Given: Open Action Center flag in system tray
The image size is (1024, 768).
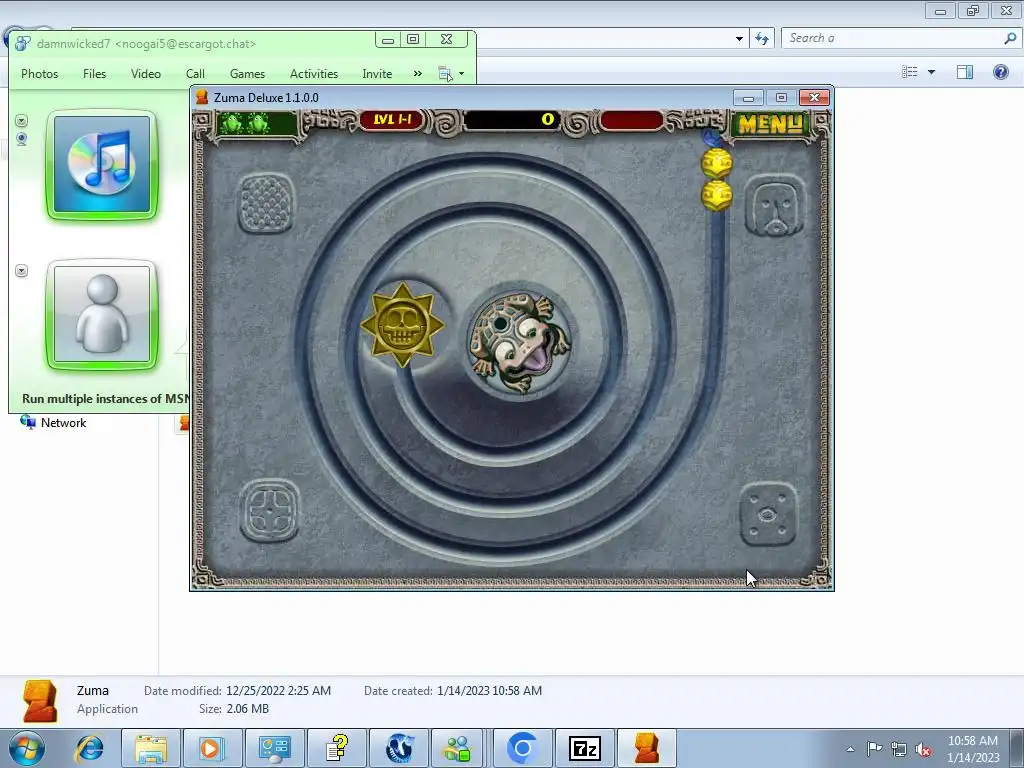Looking at the screenshot, I should pyautogui.click(x=874, y=748).
